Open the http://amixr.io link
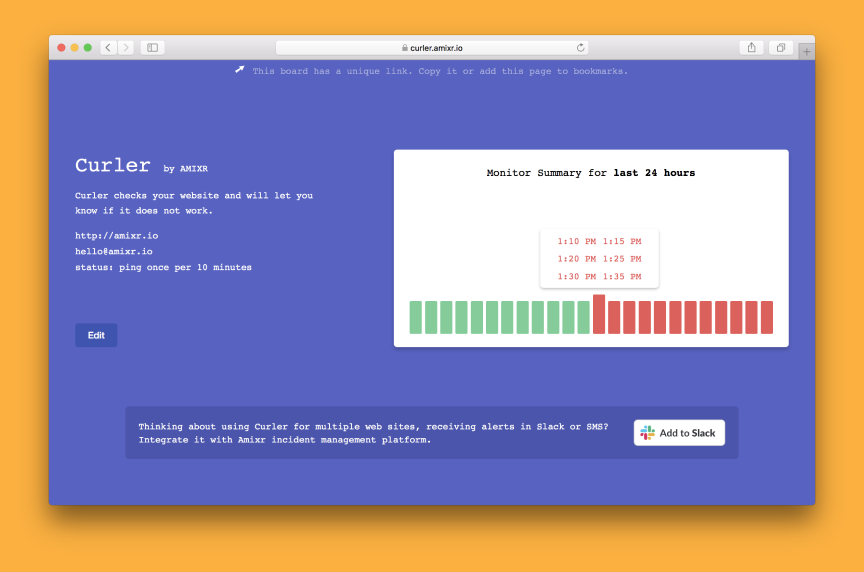 click(x=117, y=235)
